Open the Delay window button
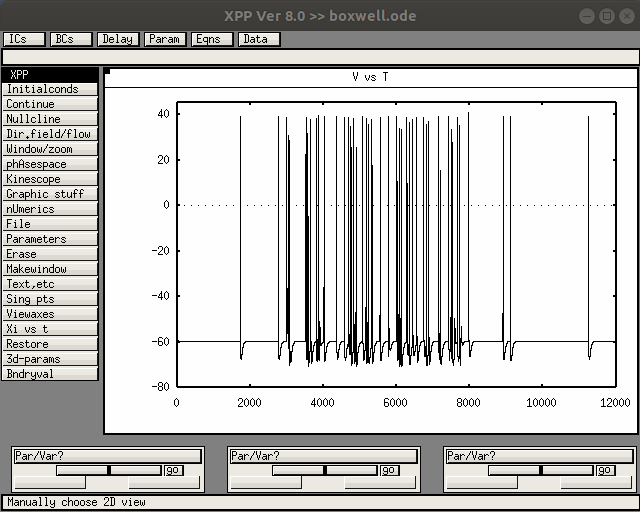 [x=118, y=39]
